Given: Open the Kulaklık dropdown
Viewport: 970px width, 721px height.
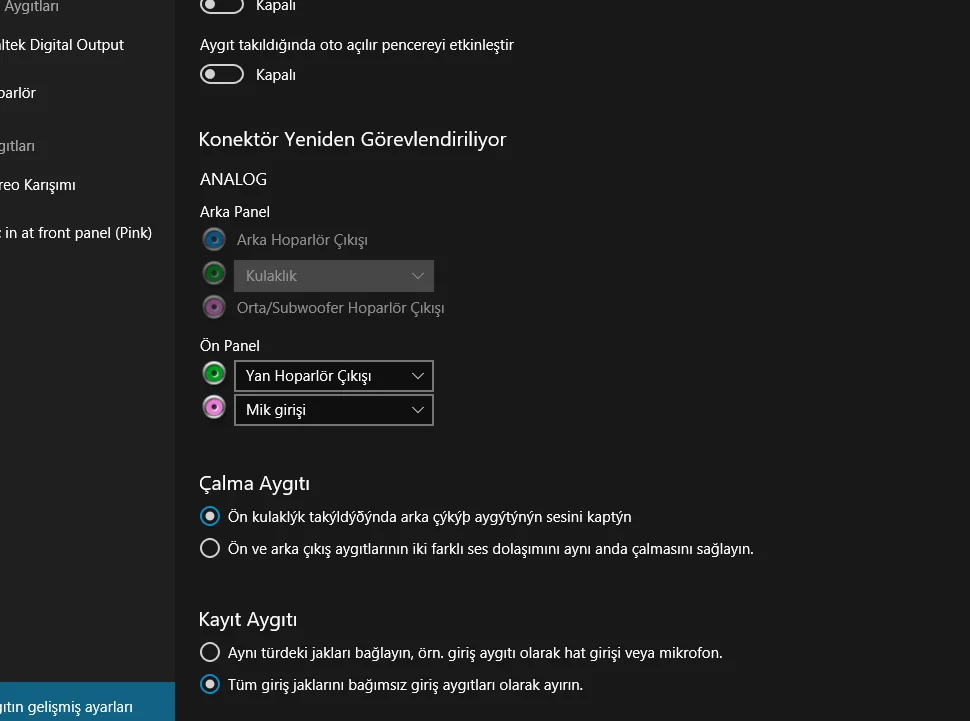Looking at the screenshot, I should point(333,276).
